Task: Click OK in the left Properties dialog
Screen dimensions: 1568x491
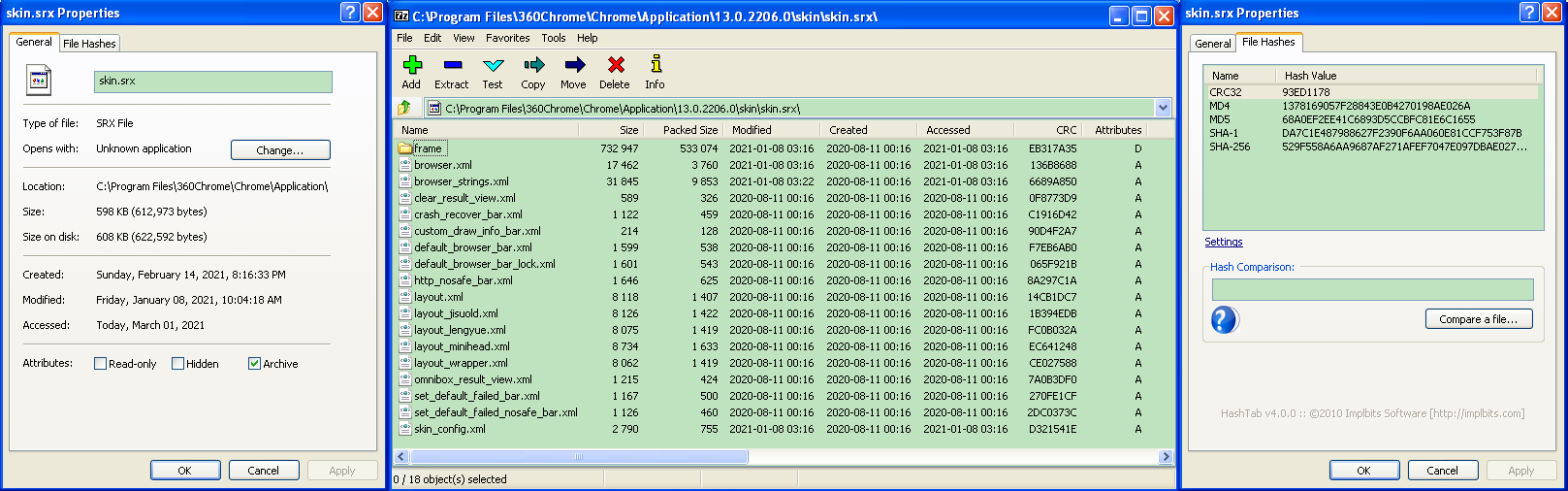Action: coord(184,471)
